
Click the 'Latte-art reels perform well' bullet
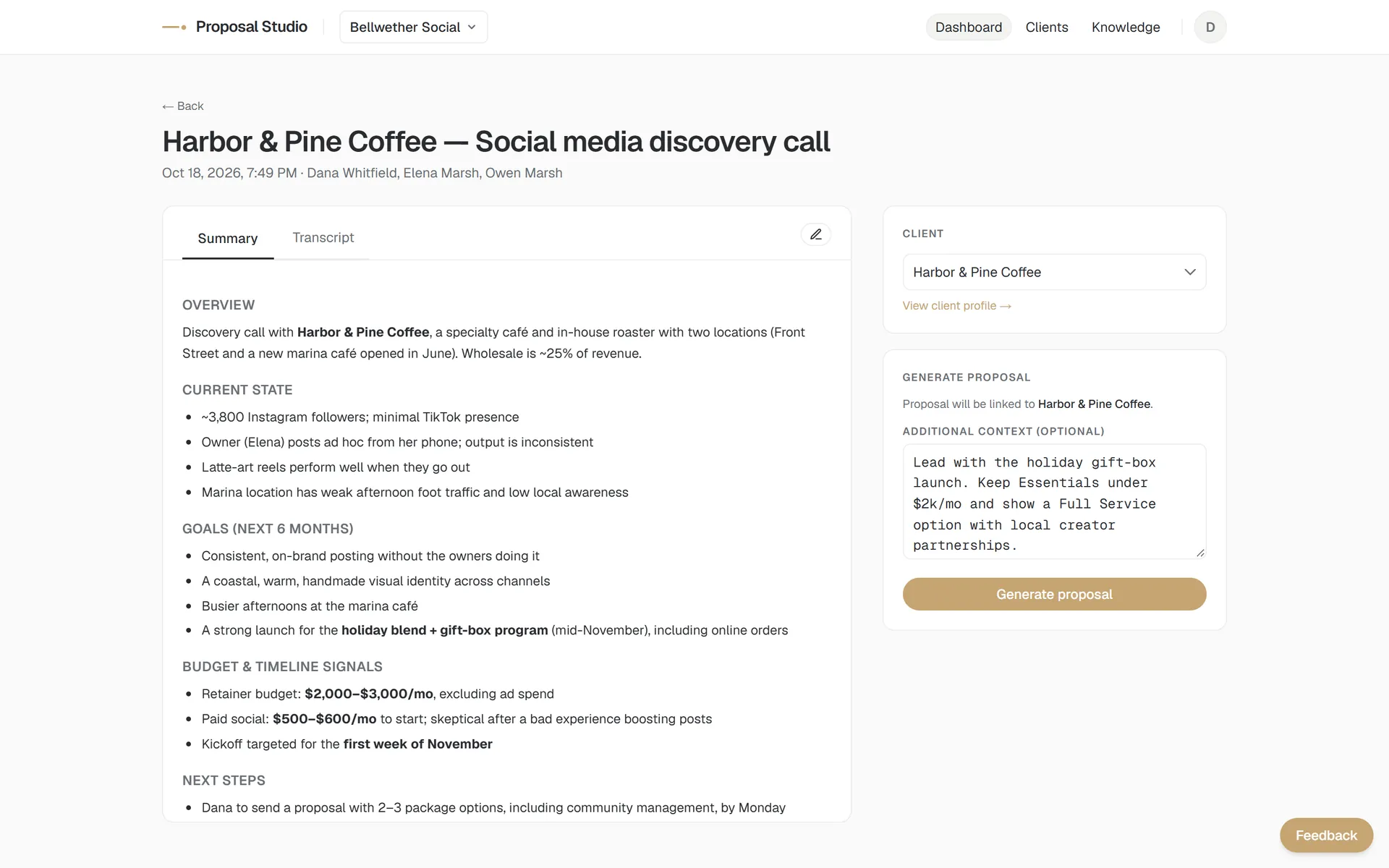click(x=336, y=467)
